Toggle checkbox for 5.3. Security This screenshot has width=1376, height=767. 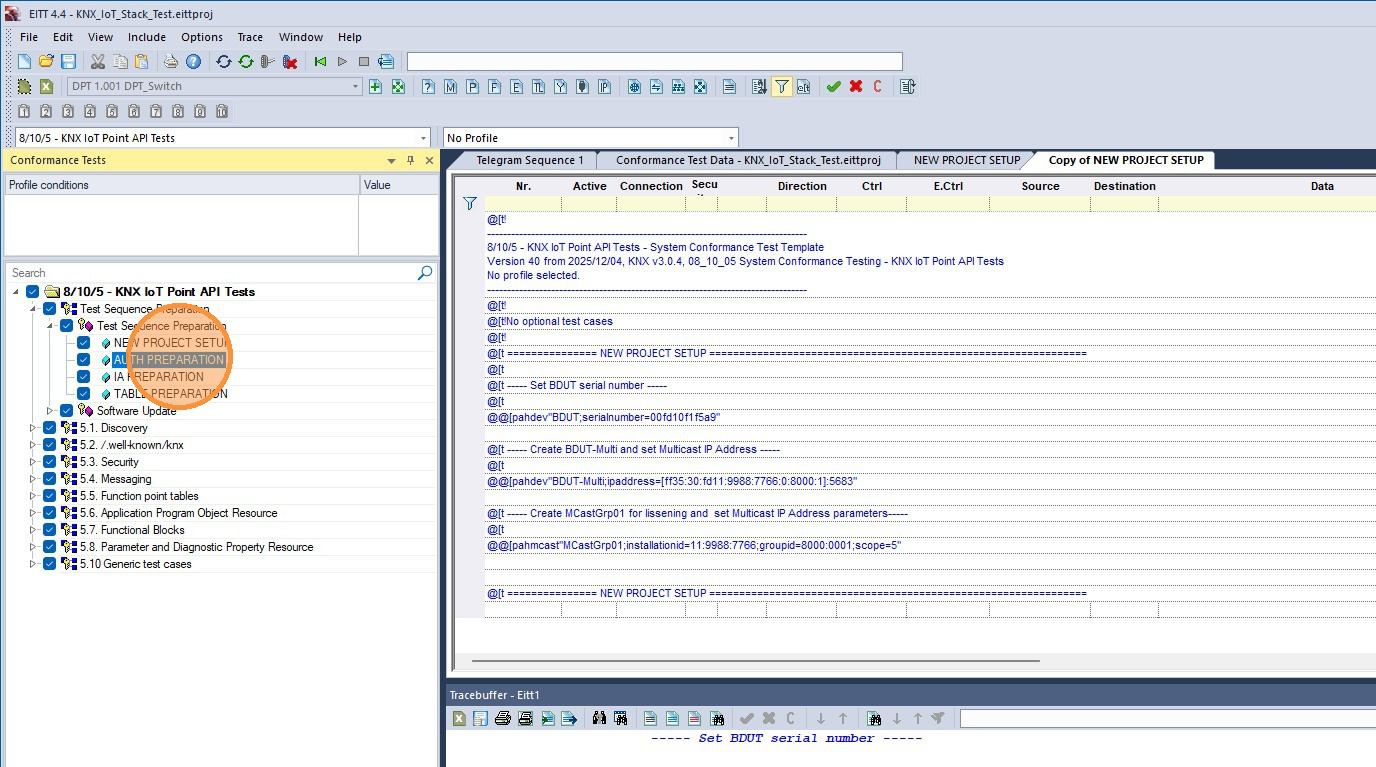(49, 462)
